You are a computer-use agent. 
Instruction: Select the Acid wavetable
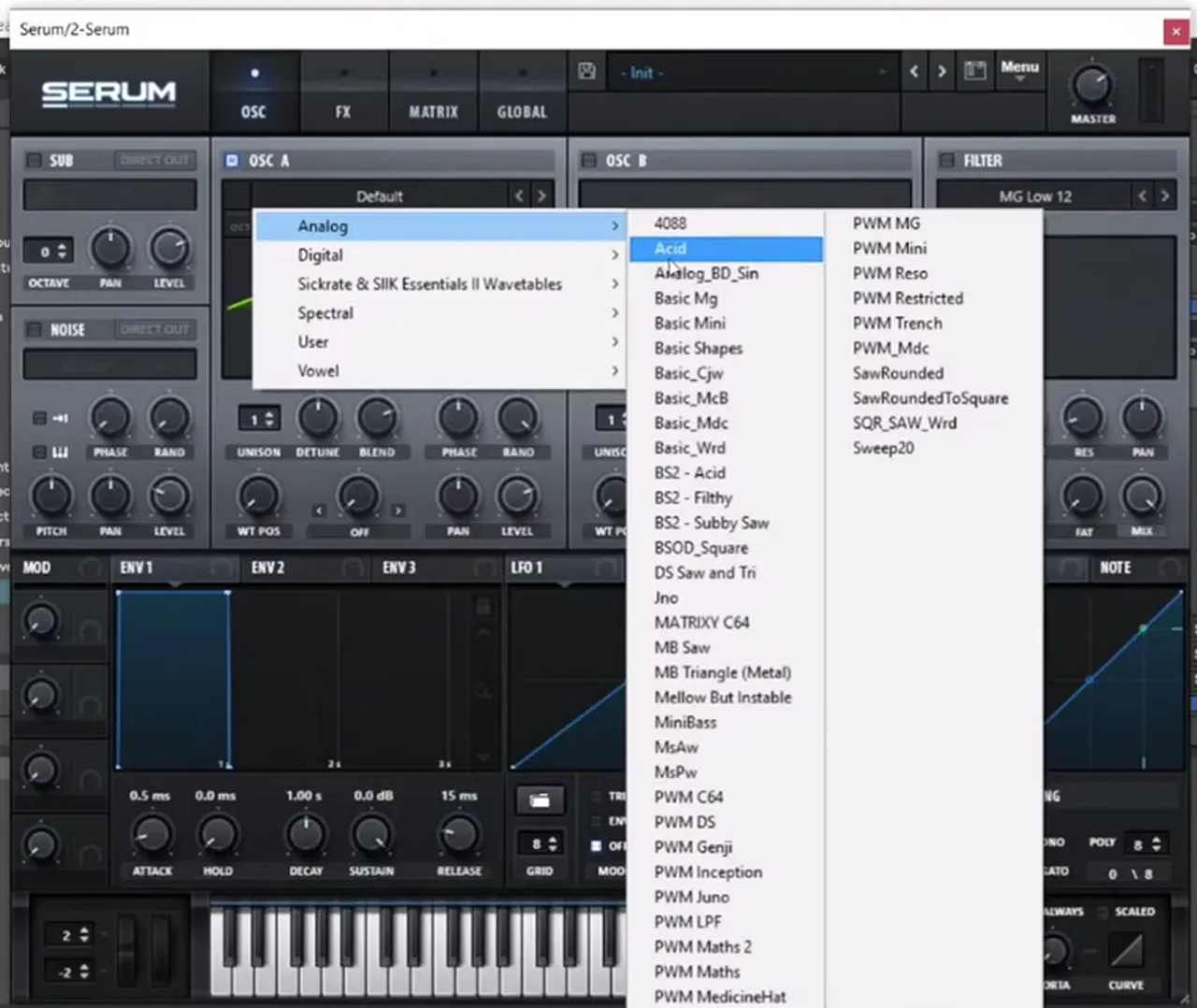point(726,249)
